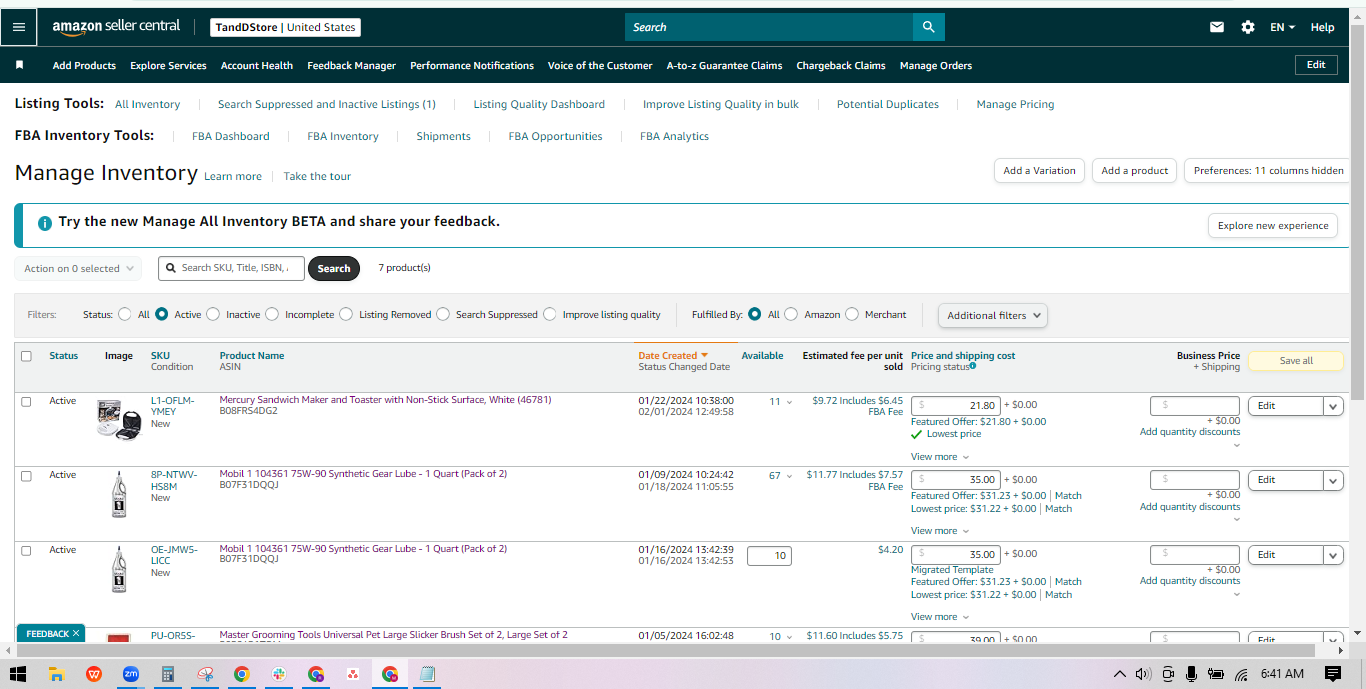1366x689 pixels.
Task: Open Mercury Sandwich Maker product thumbnail
Action: (119, 419)
